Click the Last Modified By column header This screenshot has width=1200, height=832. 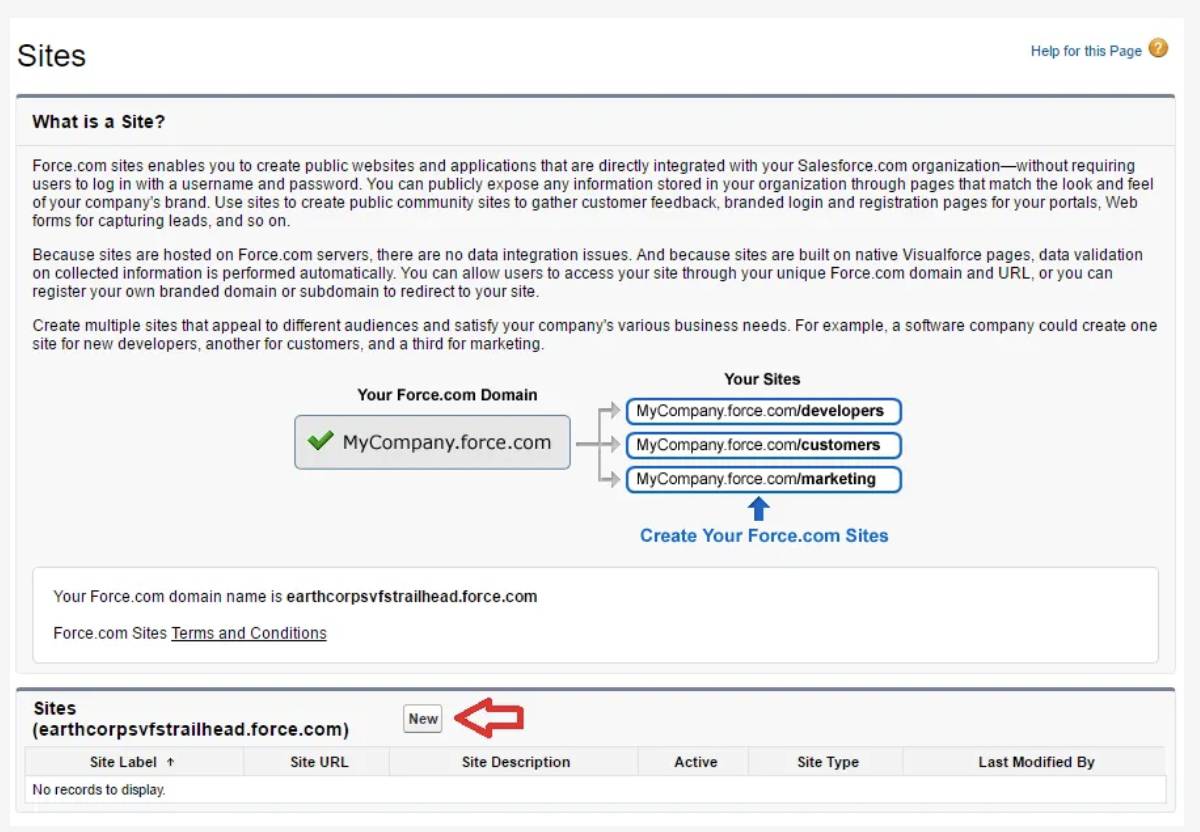coord(1036,762)
